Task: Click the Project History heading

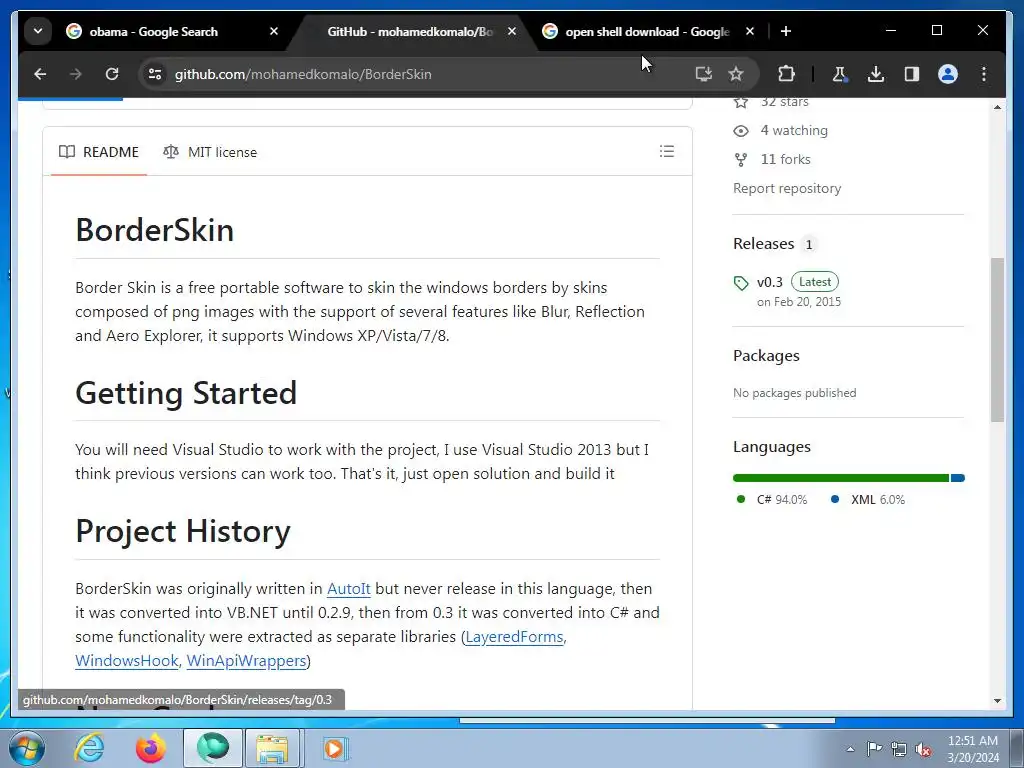Action: pyautogui.click(x=183, y=531)
